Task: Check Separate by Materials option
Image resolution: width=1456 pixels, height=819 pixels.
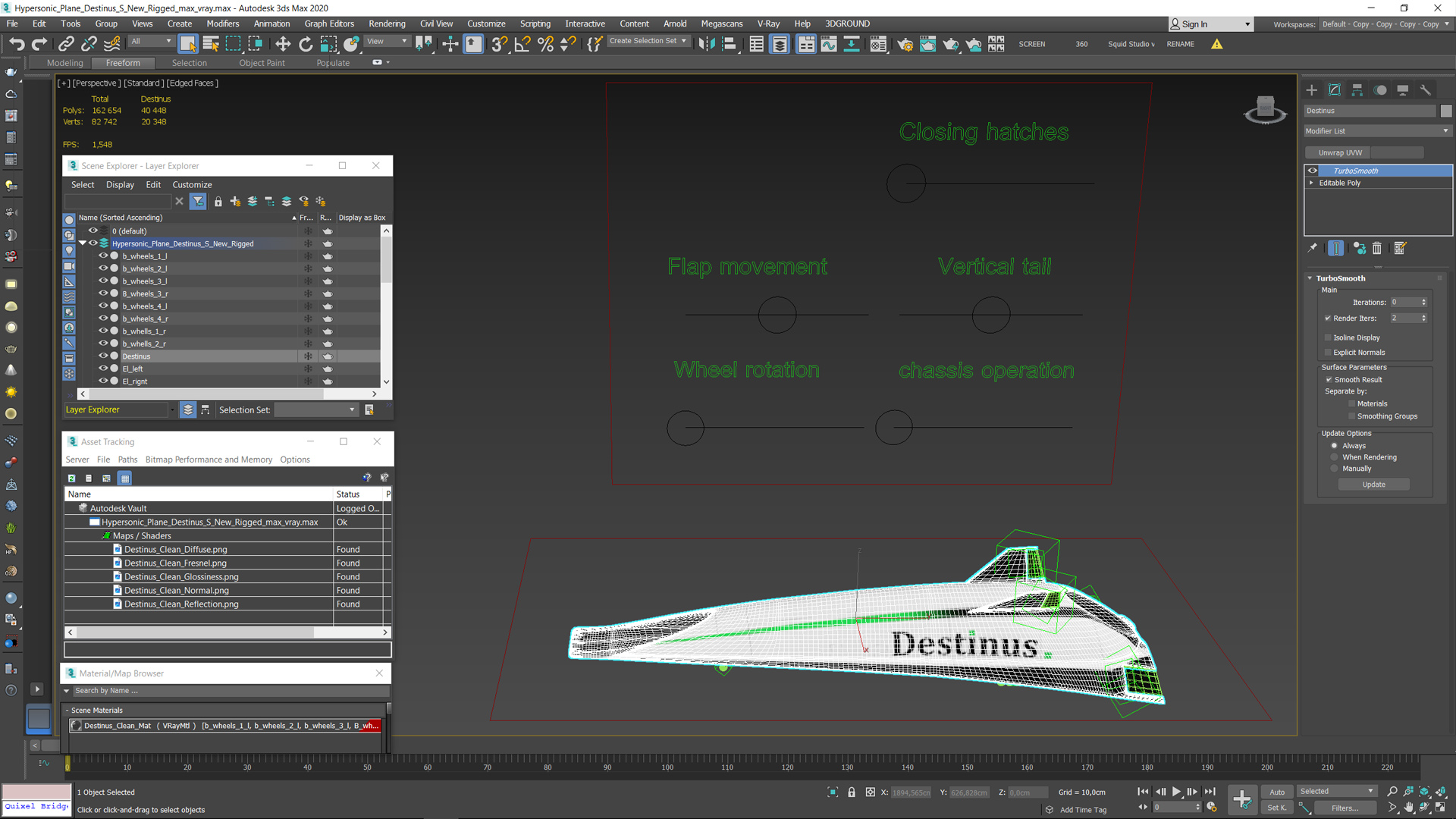Action: (1351, 404)
